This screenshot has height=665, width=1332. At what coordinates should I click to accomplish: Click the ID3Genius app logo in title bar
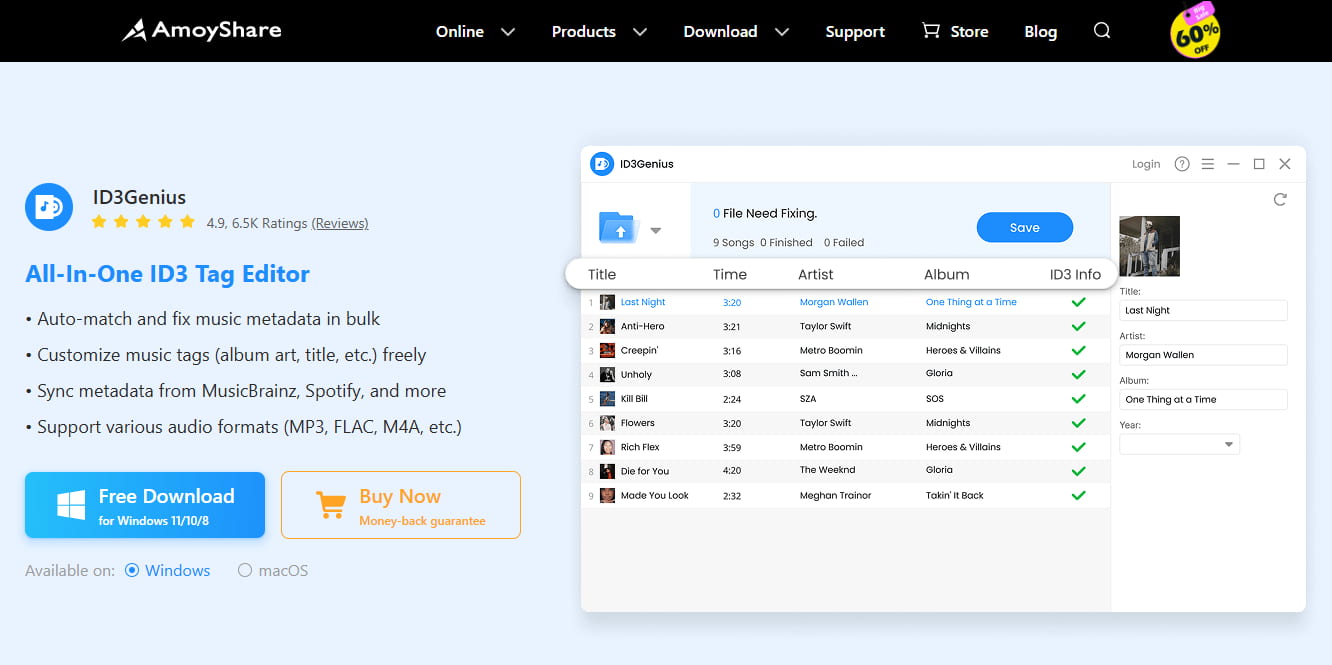(602, 164)
